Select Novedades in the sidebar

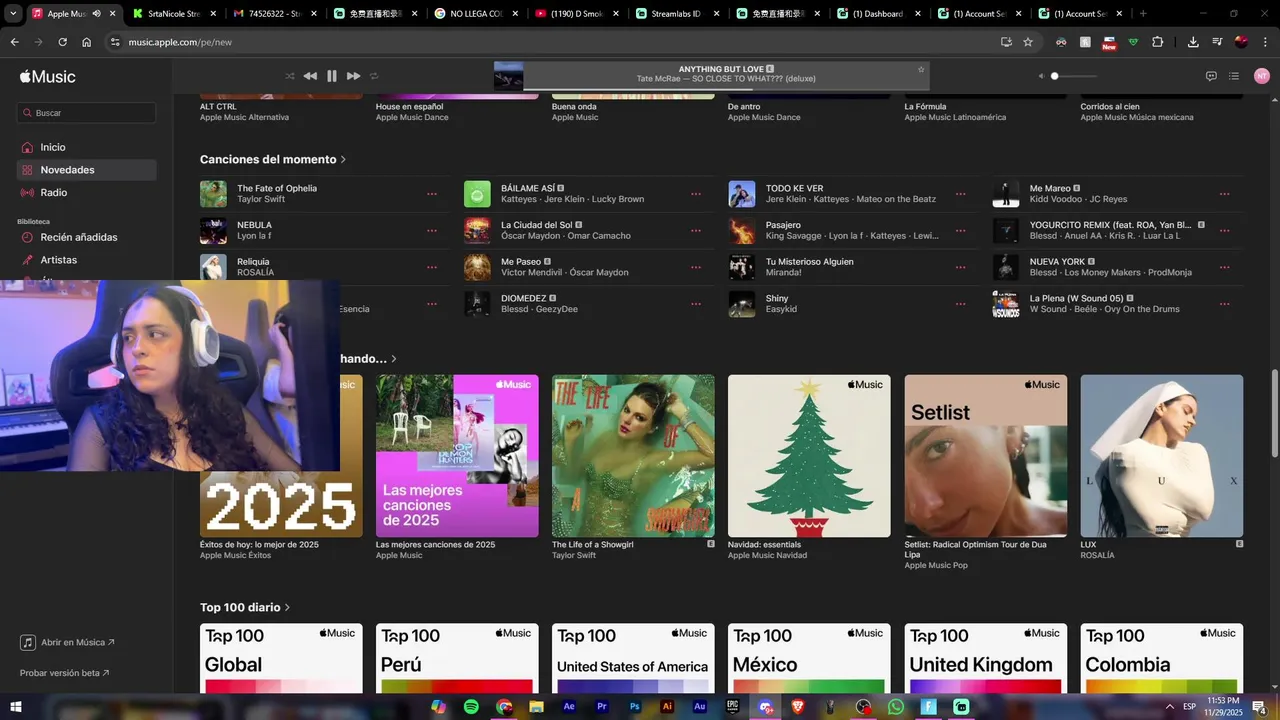click(86, 170)
